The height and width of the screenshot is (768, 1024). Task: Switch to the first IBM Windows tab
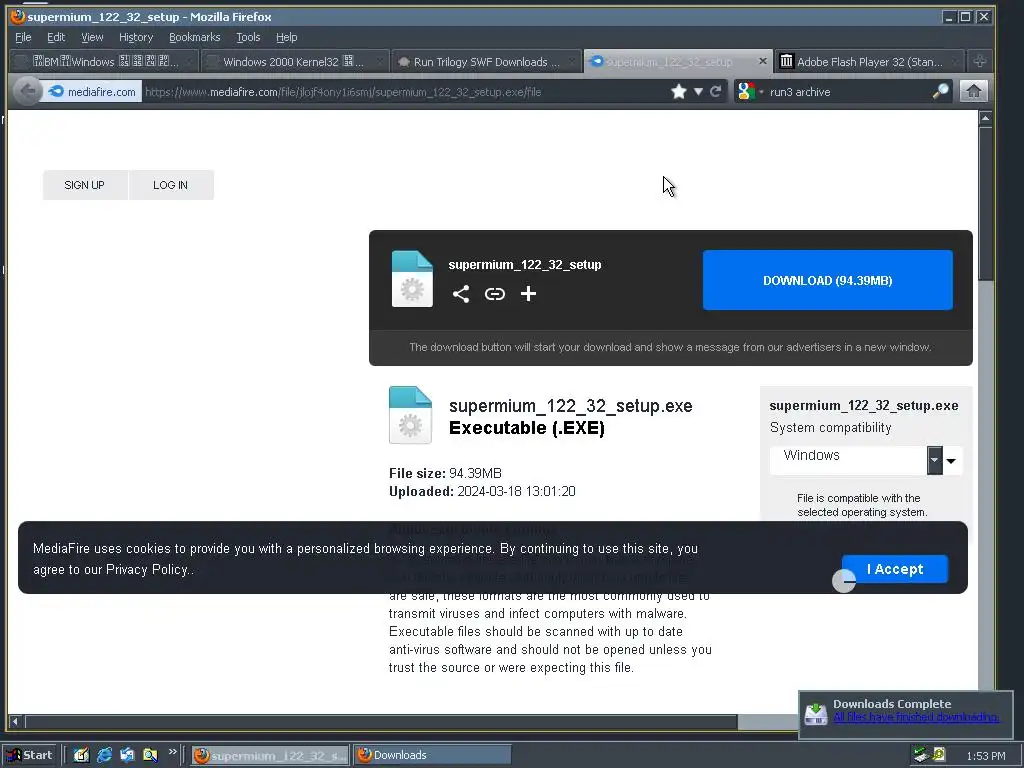(104, 61)
